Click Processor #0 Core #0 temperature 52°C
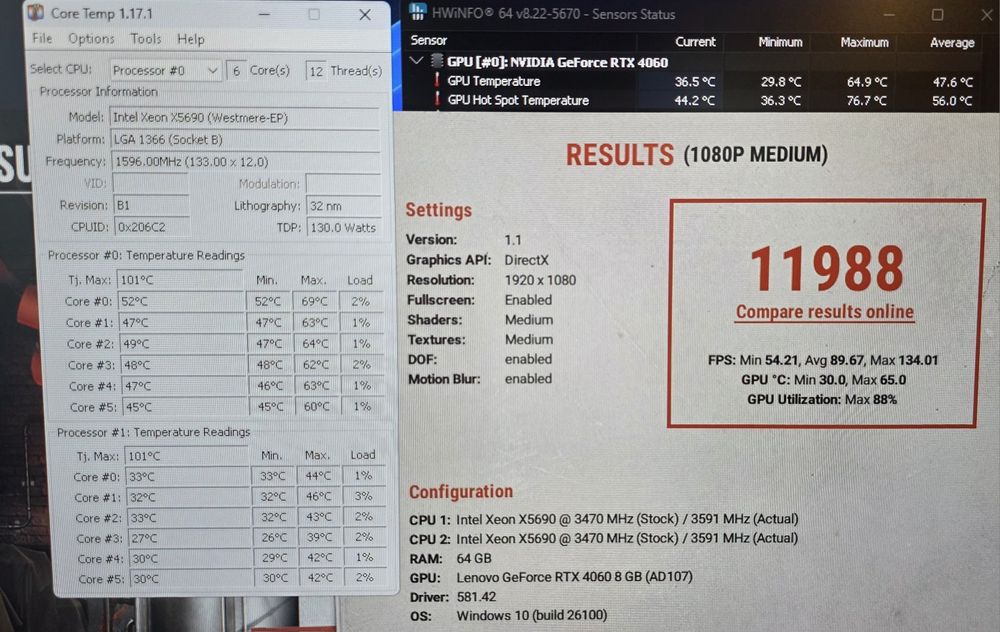Image resolution: width=1000 pixels, height=632 pixels. tap(181, 301)
